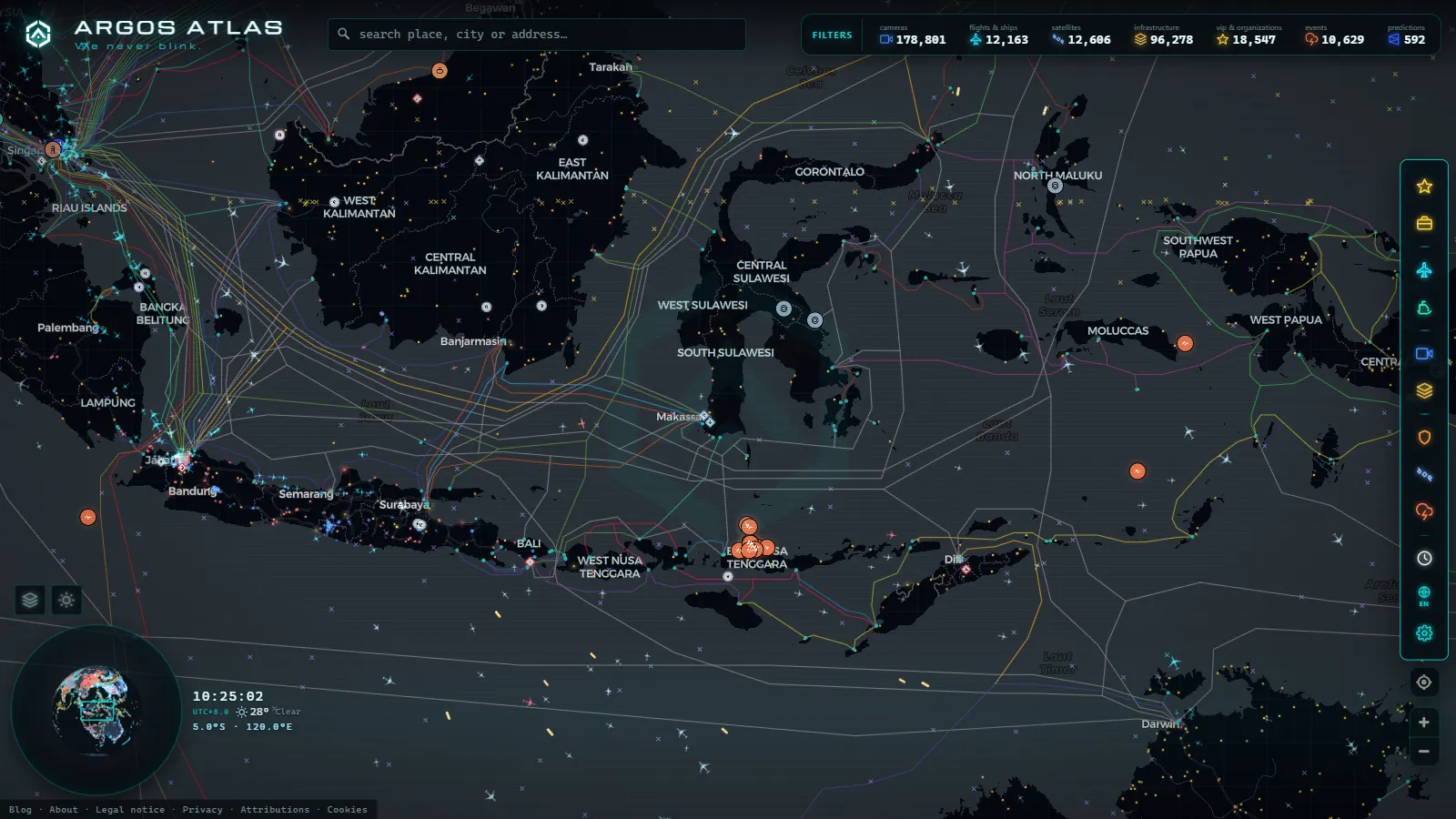Toggle the vip & organizations filter

[1249, 35]
